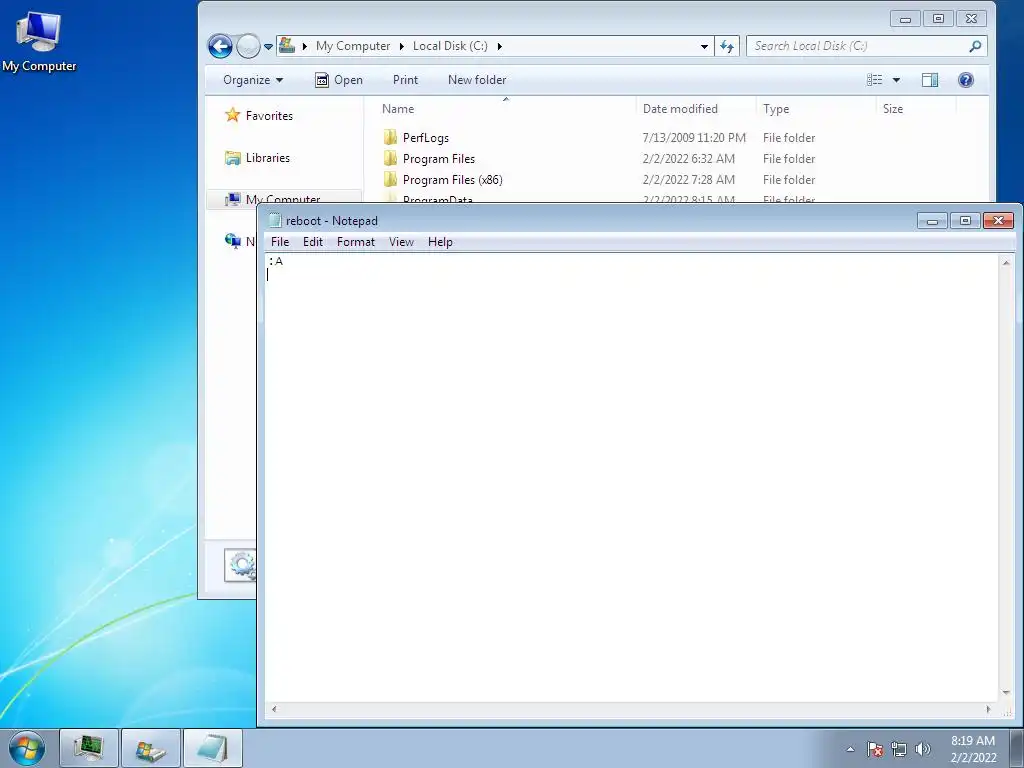Open the Windows Start menu
This screenshot has height=768, width=1024.
pyautogui.click(x=27, y=748)
